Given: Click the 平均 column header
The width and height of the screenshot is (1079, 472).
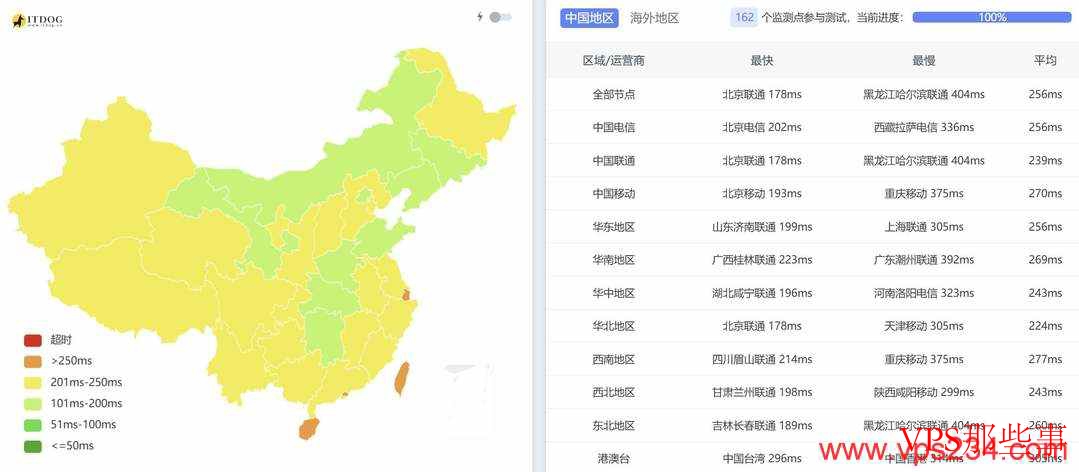Looking at the screenshot, I should (1044, 61).
